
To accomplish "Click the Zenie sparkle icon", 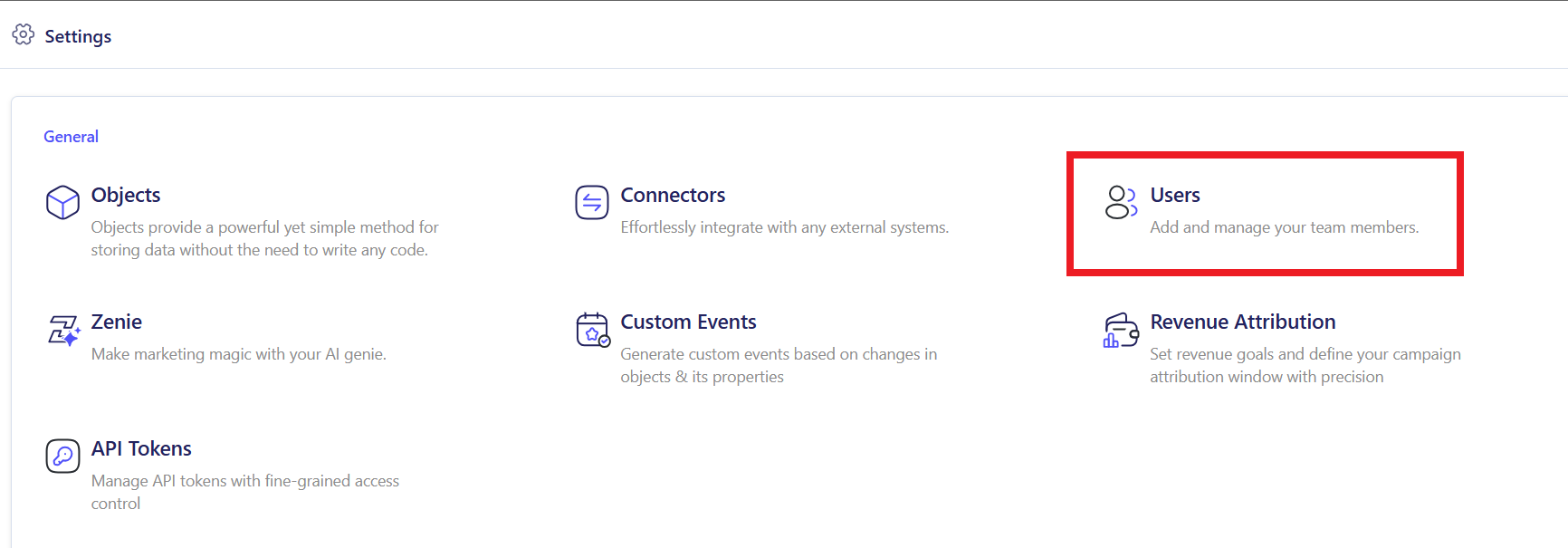I will pyautogui.click(x=63, y=330).
